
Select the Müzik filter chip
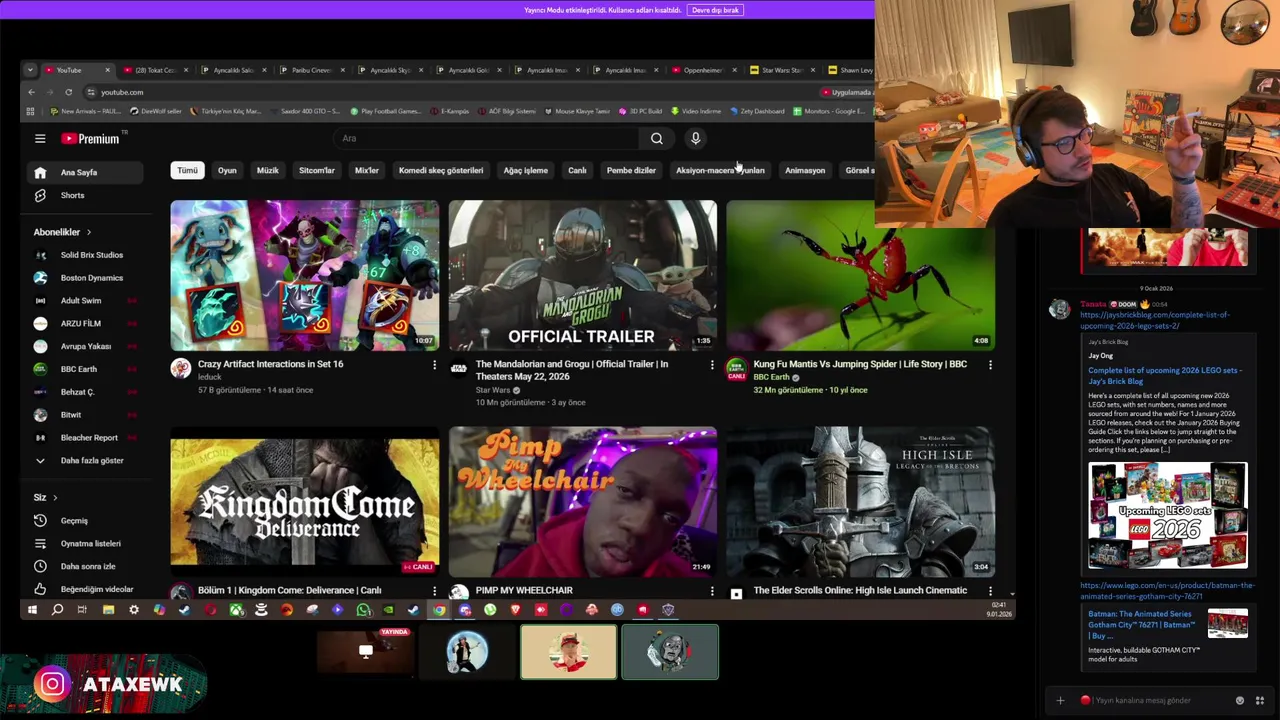[x=268, y=170]
